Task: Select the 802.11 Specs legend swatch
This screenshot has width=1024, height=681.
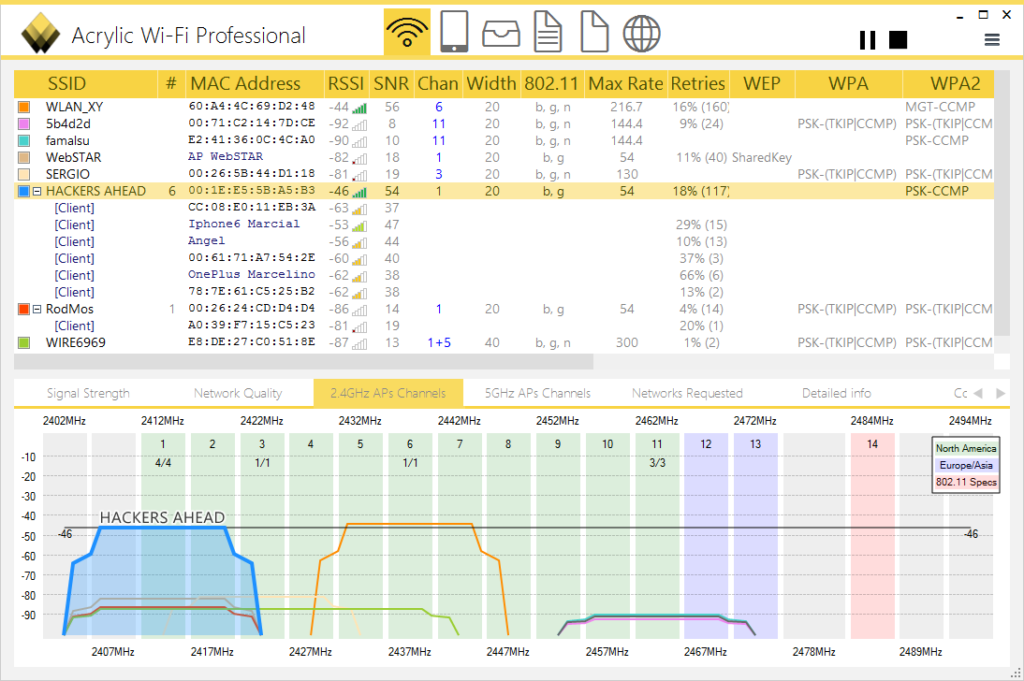Action: click(x=964, y=480)
